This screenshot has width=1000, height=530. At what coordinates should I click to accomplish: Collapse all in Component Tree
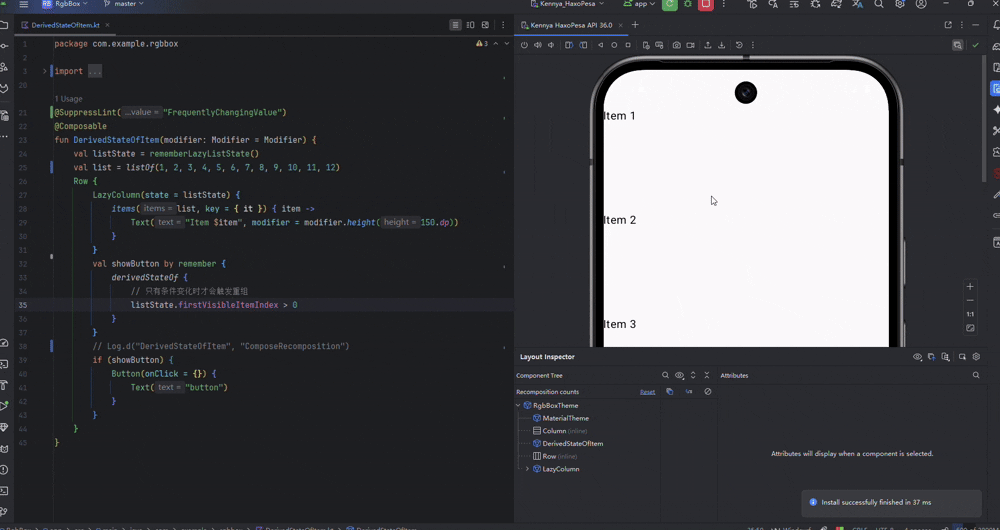(707, 376)
